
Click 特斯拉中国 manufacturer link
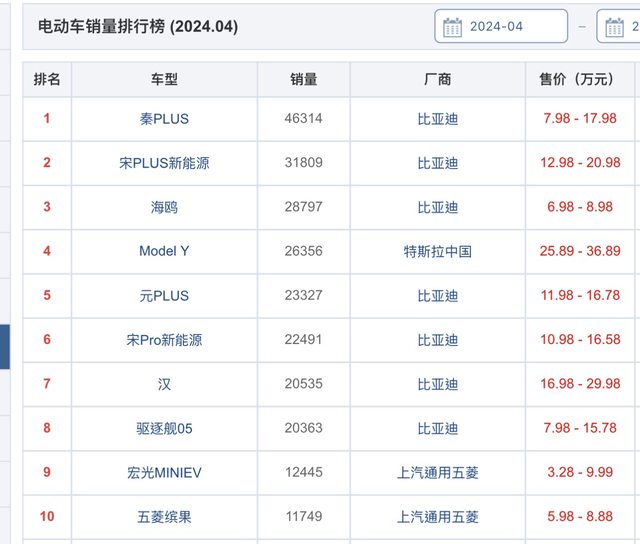437,251
